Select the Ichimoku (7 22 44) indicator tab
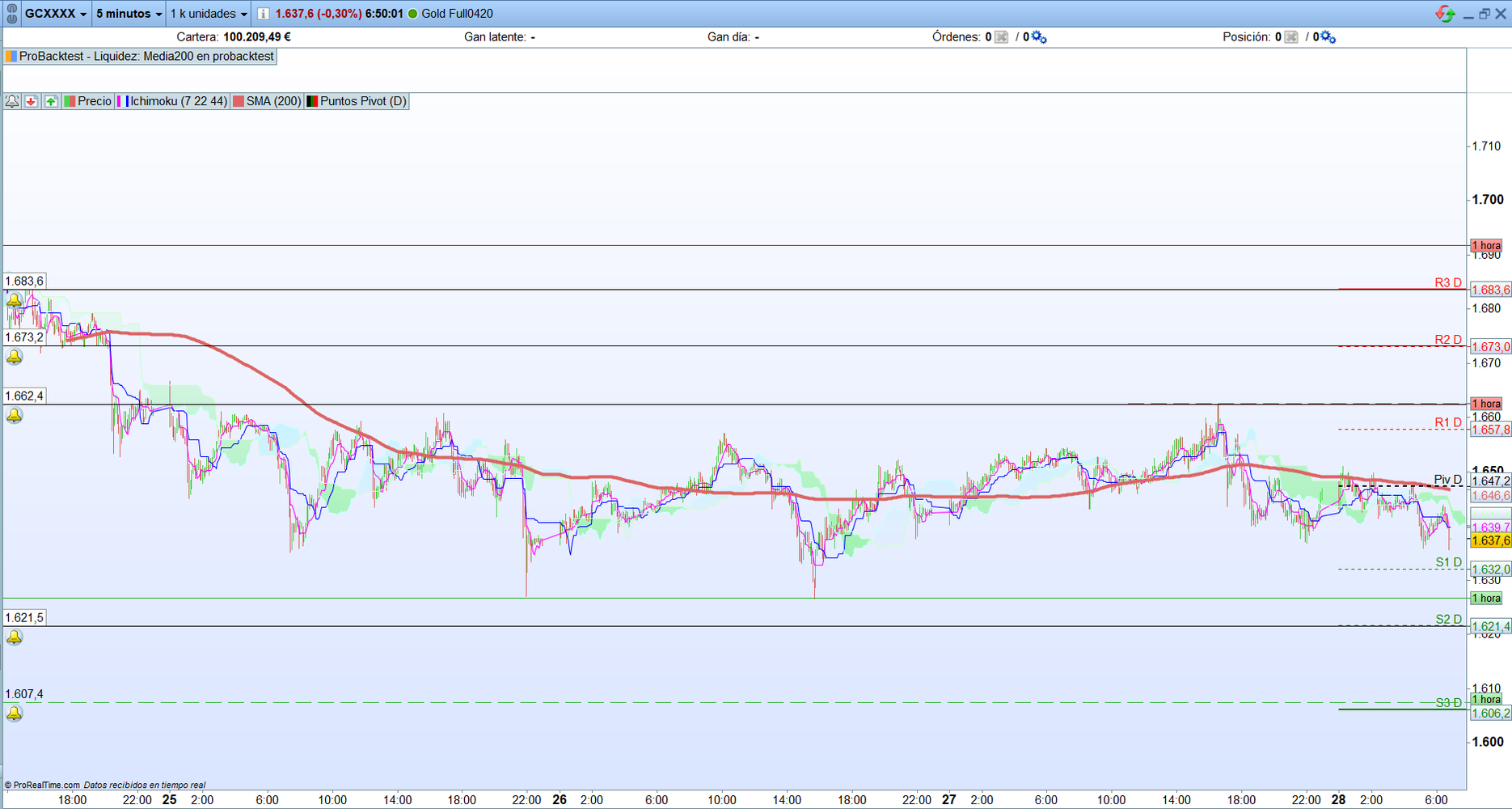This screenshot has height=809, width=1512. (172, 101)
